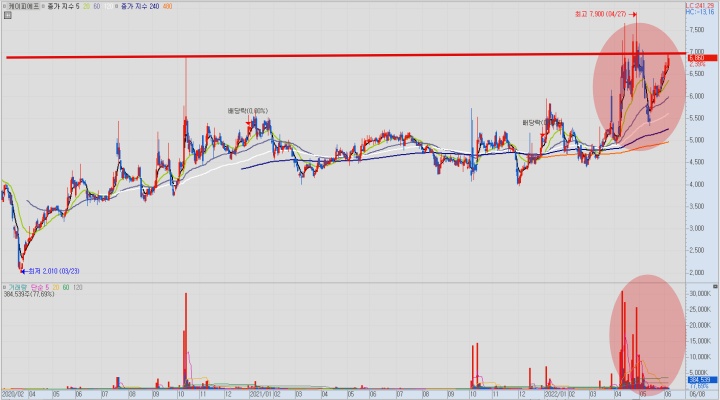This screenshot has height=400, width=720.
Task: Click the purple 60 moving-average legend
Action: [x=97, y=6]
